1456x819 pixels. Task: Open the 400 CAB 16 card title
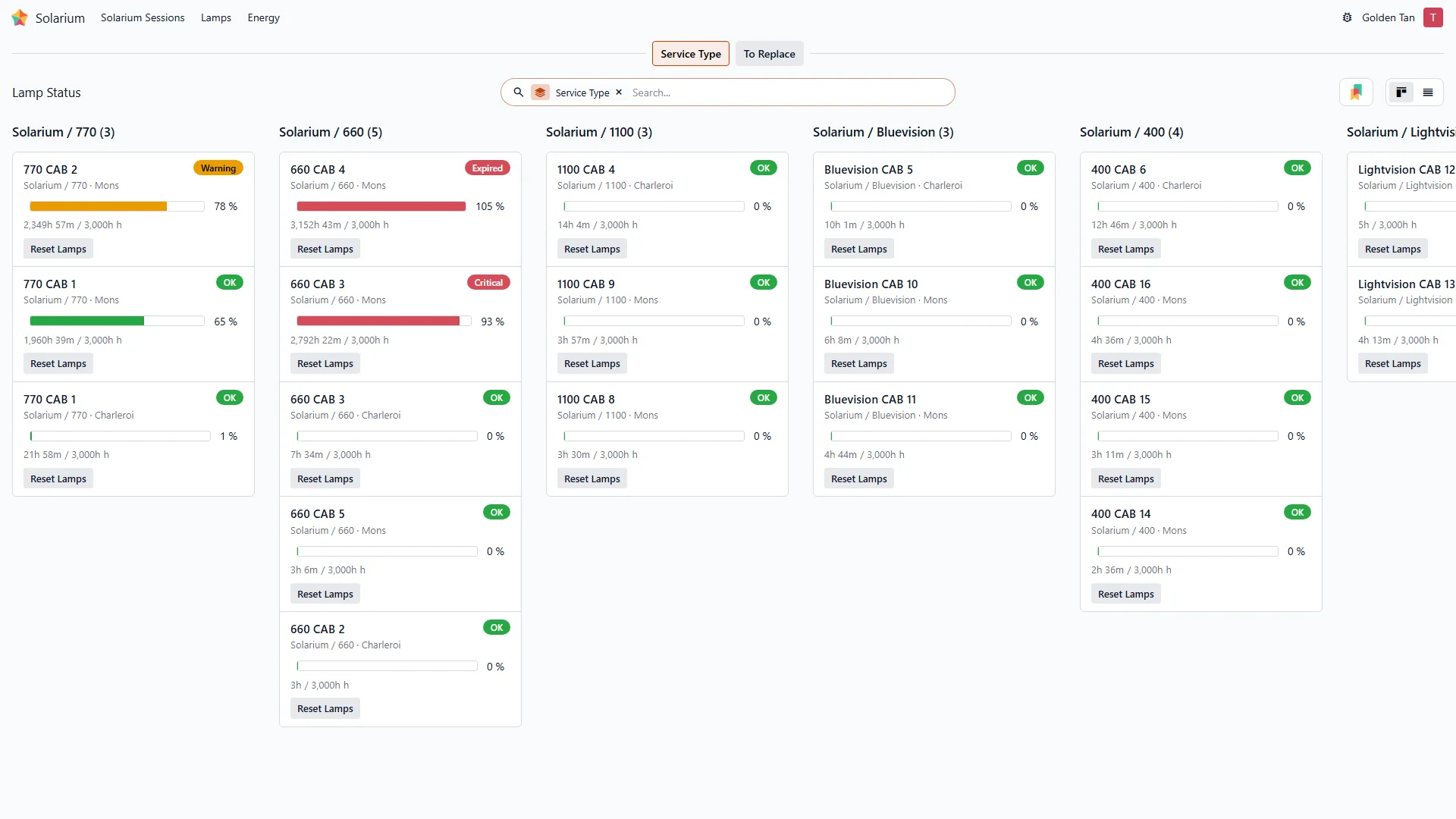tap(1121, 284)
